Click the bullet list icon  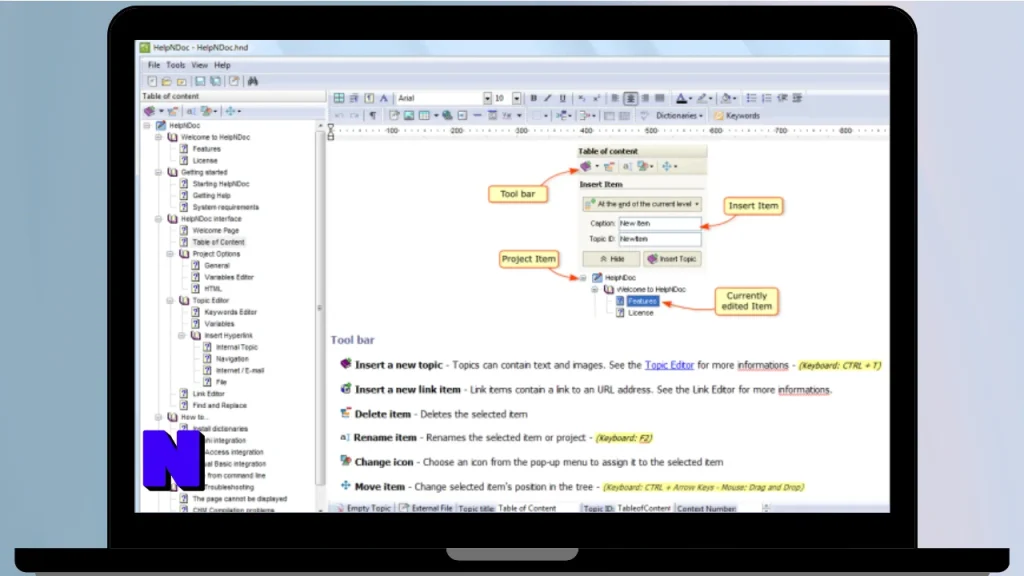752,98
